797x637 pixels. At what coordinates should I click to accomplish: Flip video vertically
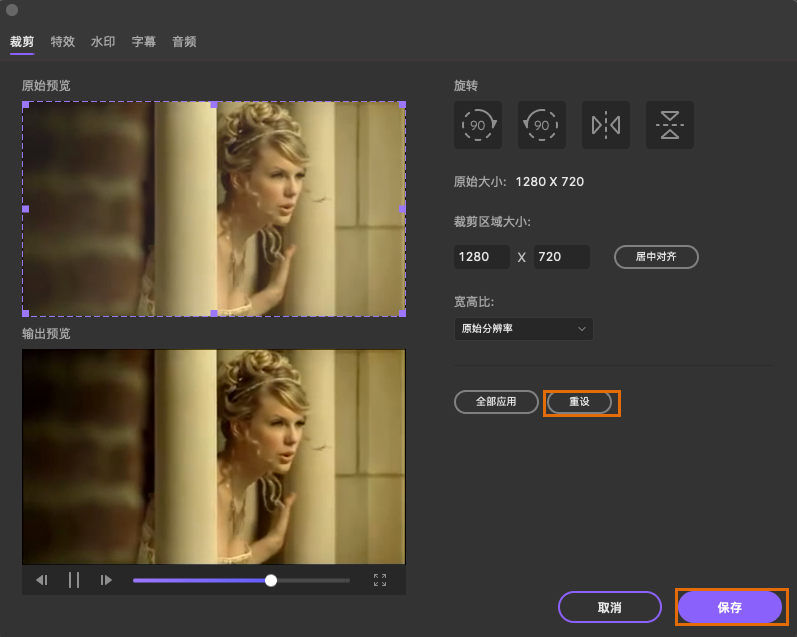pyautogui.click(x=669, y=125)
